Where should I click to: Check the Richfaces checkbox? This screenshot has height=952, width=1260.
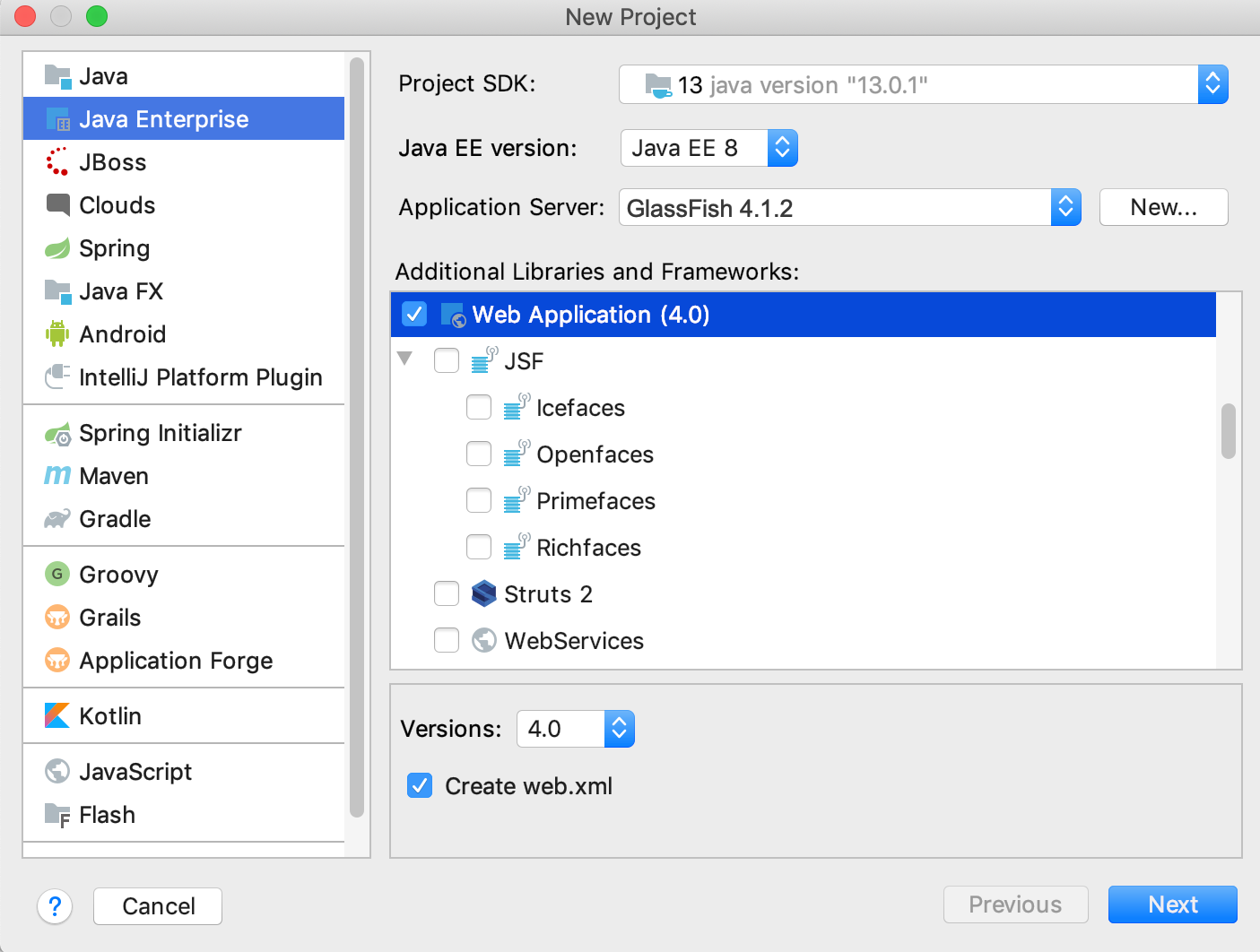(x=479, y=547)
